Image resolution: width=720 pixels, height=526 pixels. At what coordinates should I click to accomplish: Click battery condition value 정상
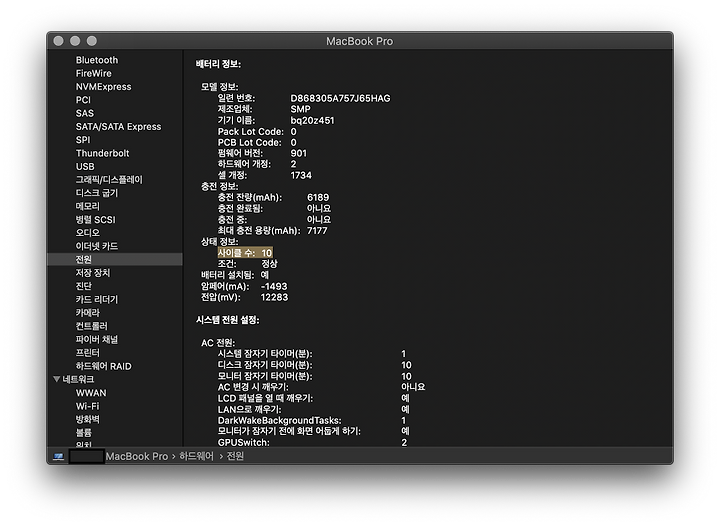269,263
